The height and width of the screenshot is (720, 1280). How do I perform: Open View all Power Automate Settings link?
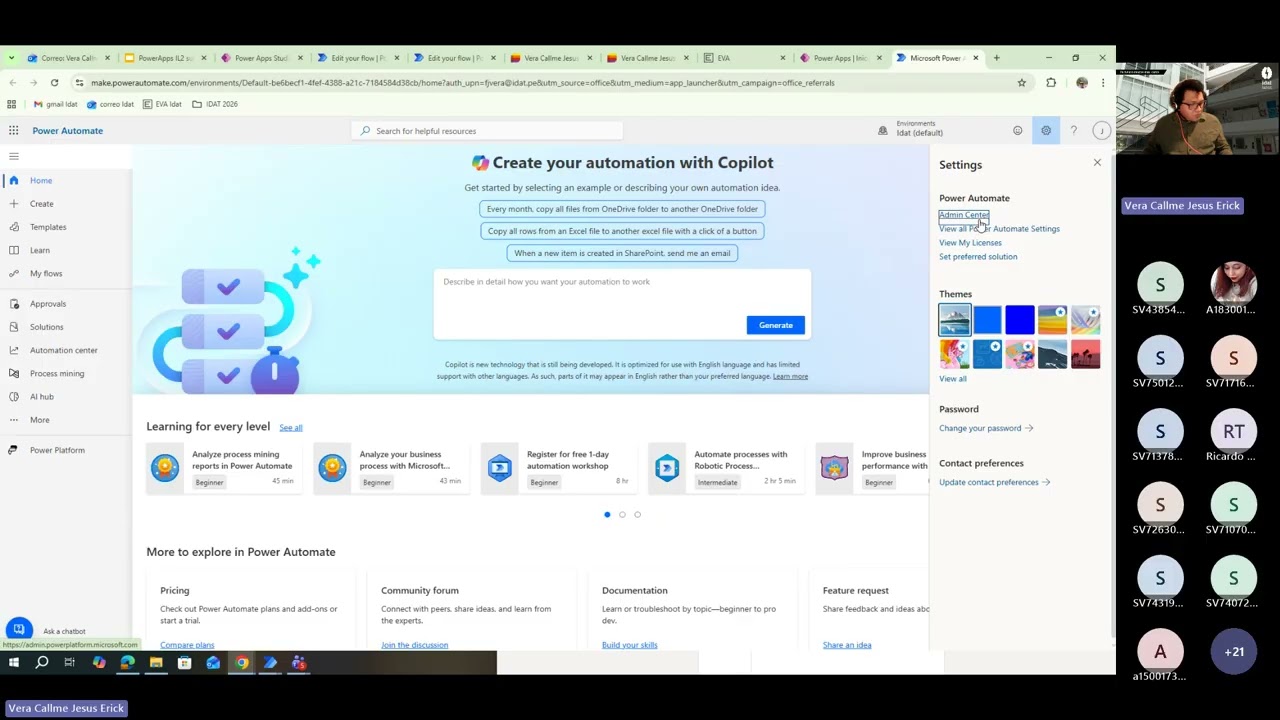coord(999,229)
